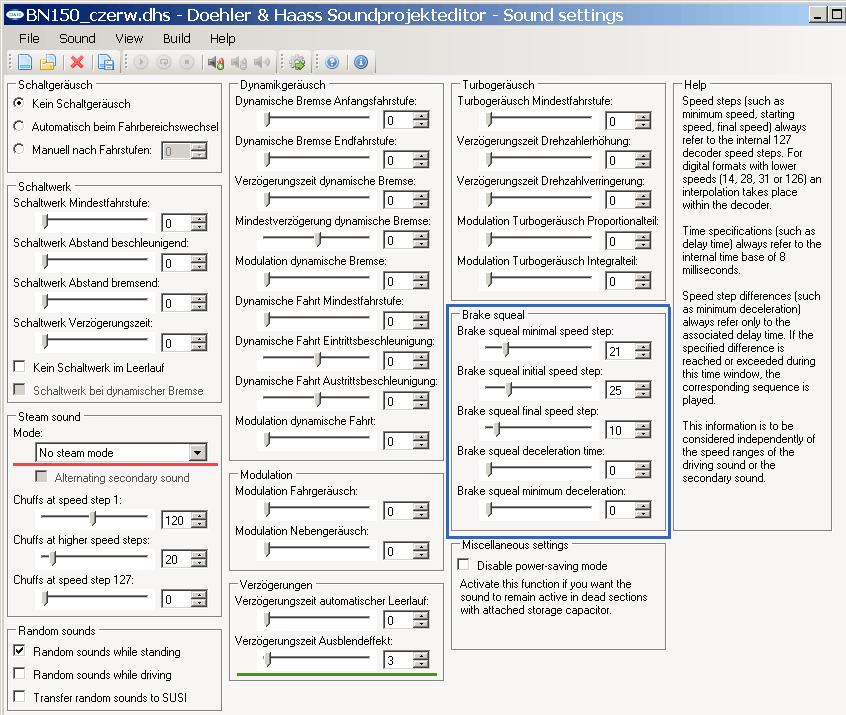
Task: Click the Save project disk icon
Action: point(106,63)
